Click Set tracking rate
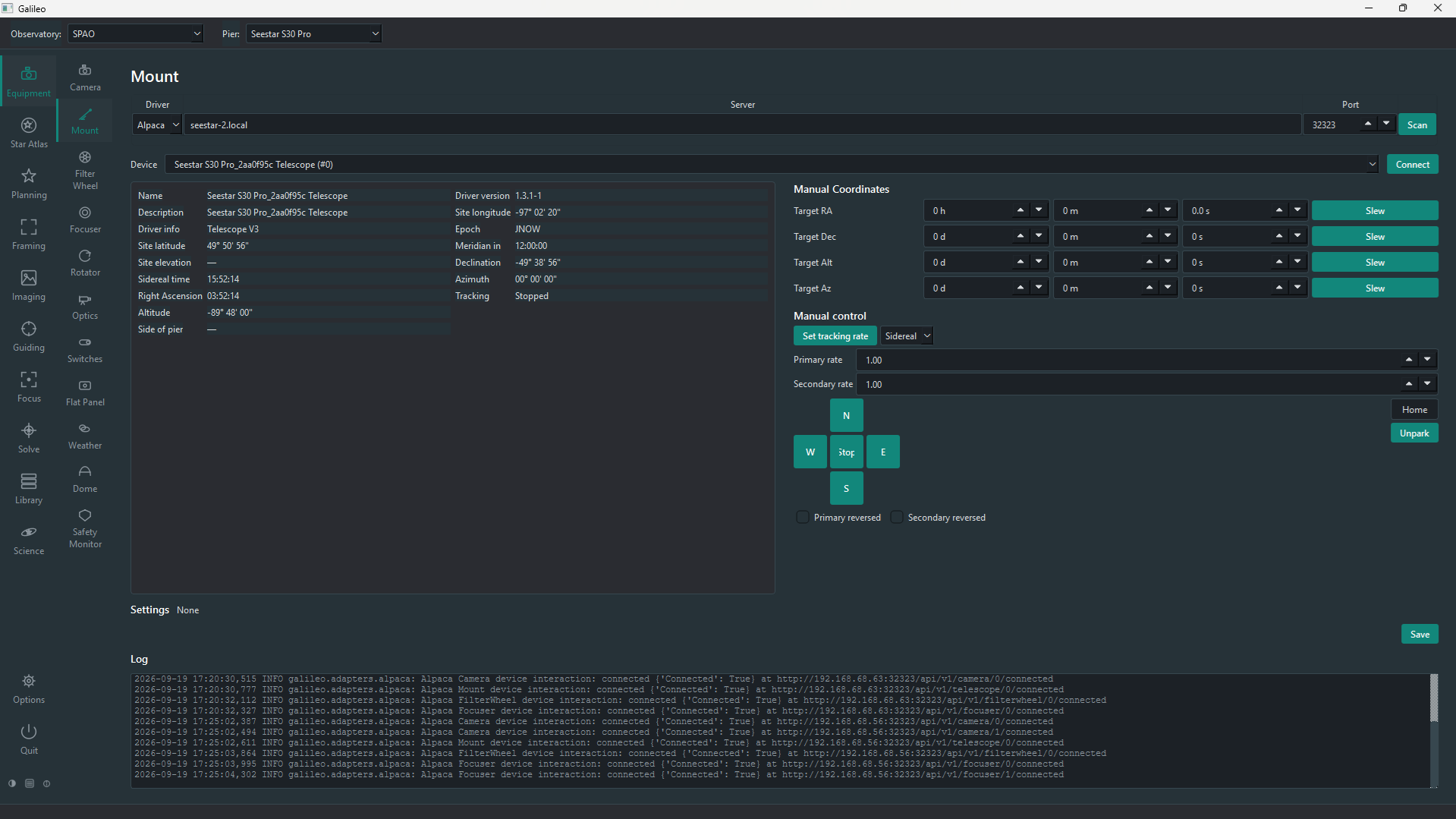1456x819 pixels. tap(835, 336)
